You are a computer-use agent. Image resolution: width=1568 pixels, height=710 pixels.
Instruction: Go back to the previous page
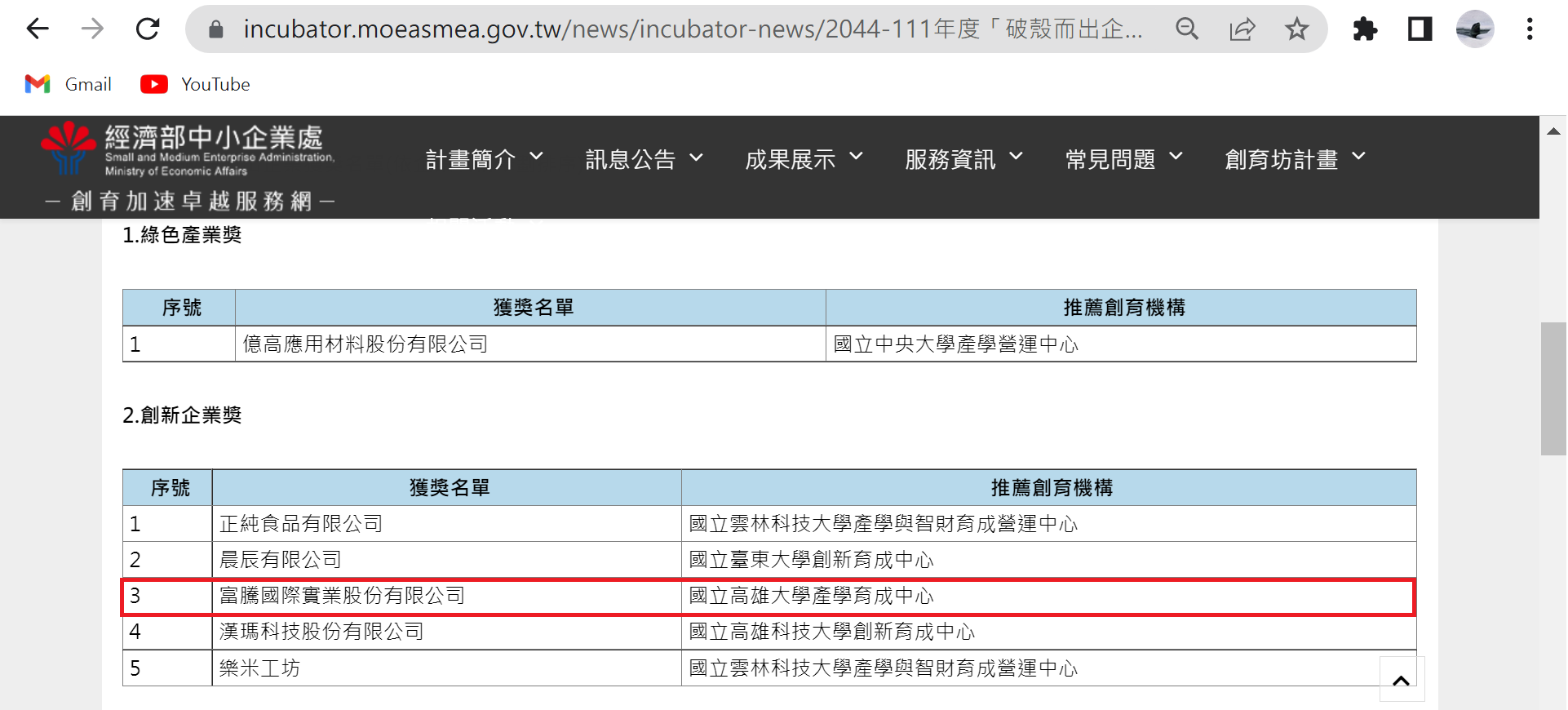click(x=38, y=29)
